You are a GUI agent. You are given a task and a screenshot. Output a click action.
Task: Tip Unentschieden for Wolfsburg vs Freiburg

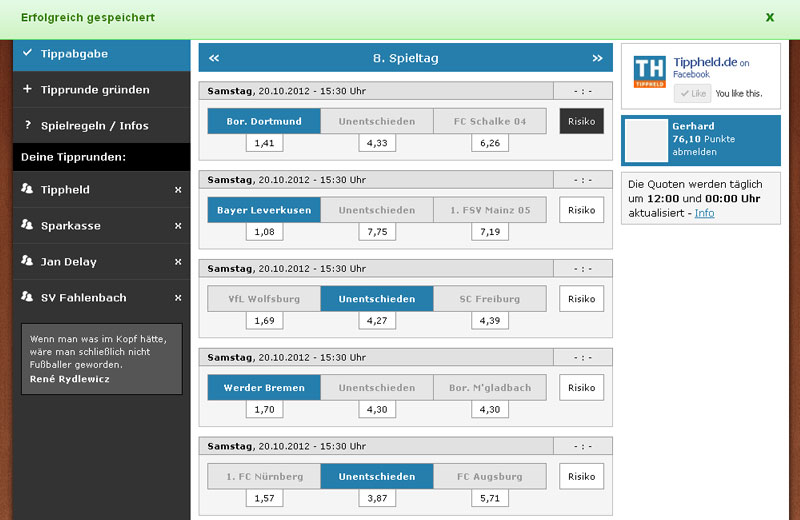click(377, 299)
